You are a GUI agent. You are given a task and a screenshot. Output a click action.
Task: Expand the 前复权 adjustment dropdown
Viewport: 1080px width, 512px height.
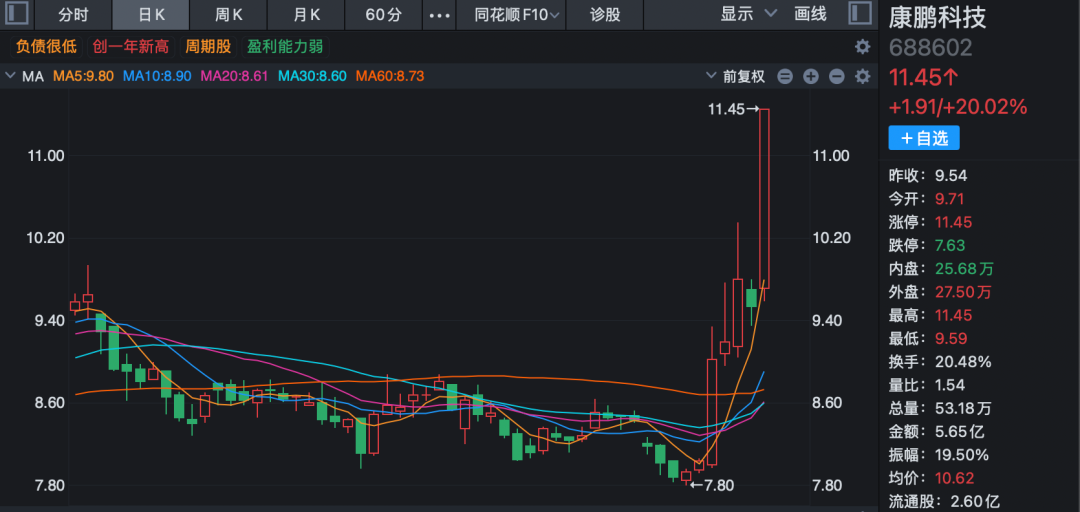(x=735, y=76)
